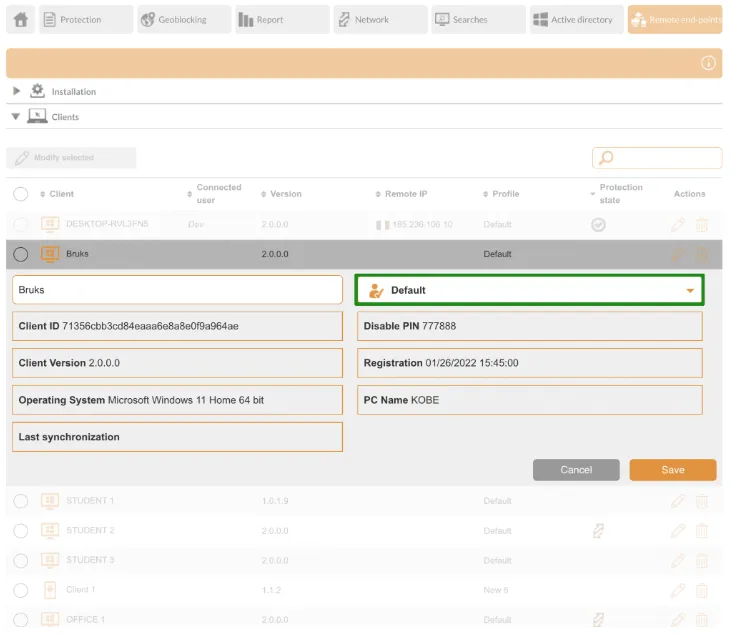The image size is (737, 640).
Task: Edit the STUDENT 1 client pencil
Action: pos(678,501)
